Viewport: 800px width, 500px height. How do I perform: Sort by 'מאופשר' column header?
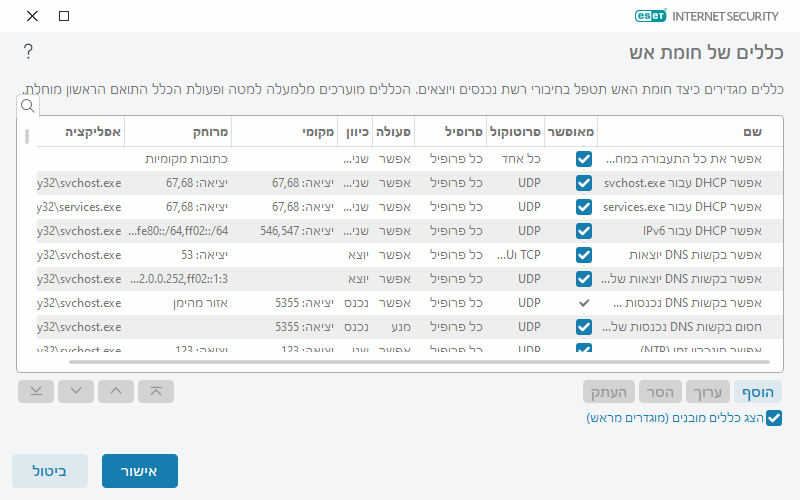pos(571,132)
